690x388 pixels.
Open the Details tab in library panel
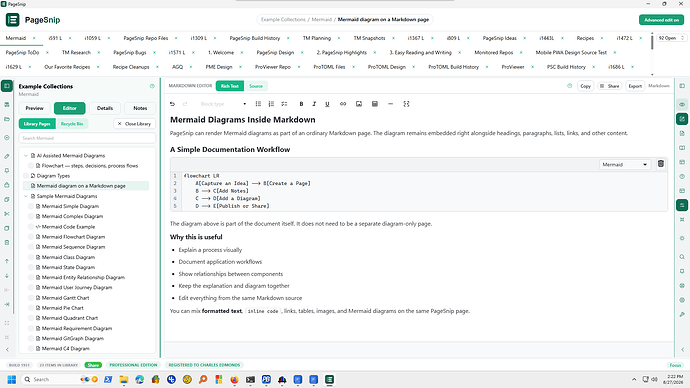[x=105, y=108]
